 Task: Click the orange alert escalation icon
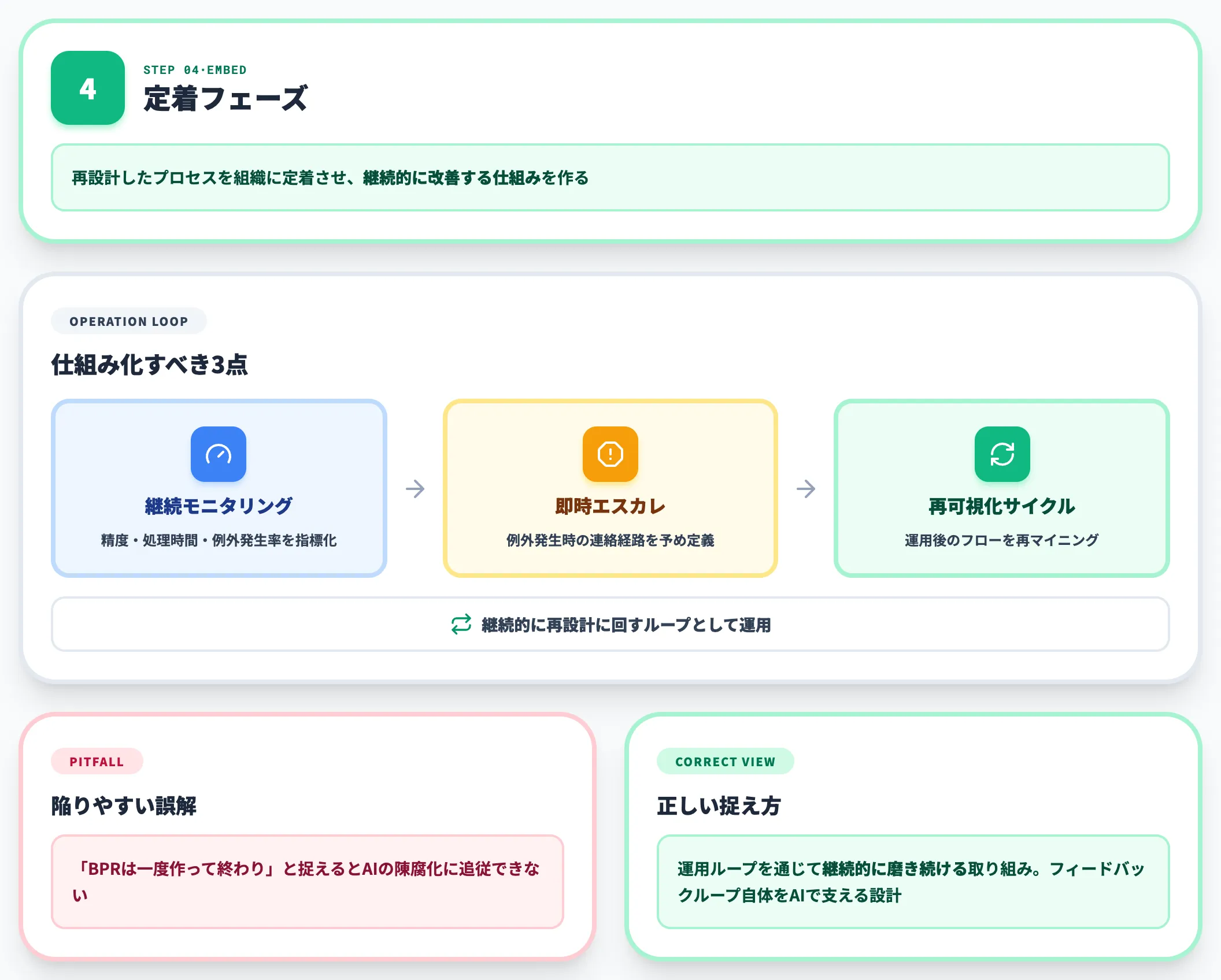click(x=610, y=454)
